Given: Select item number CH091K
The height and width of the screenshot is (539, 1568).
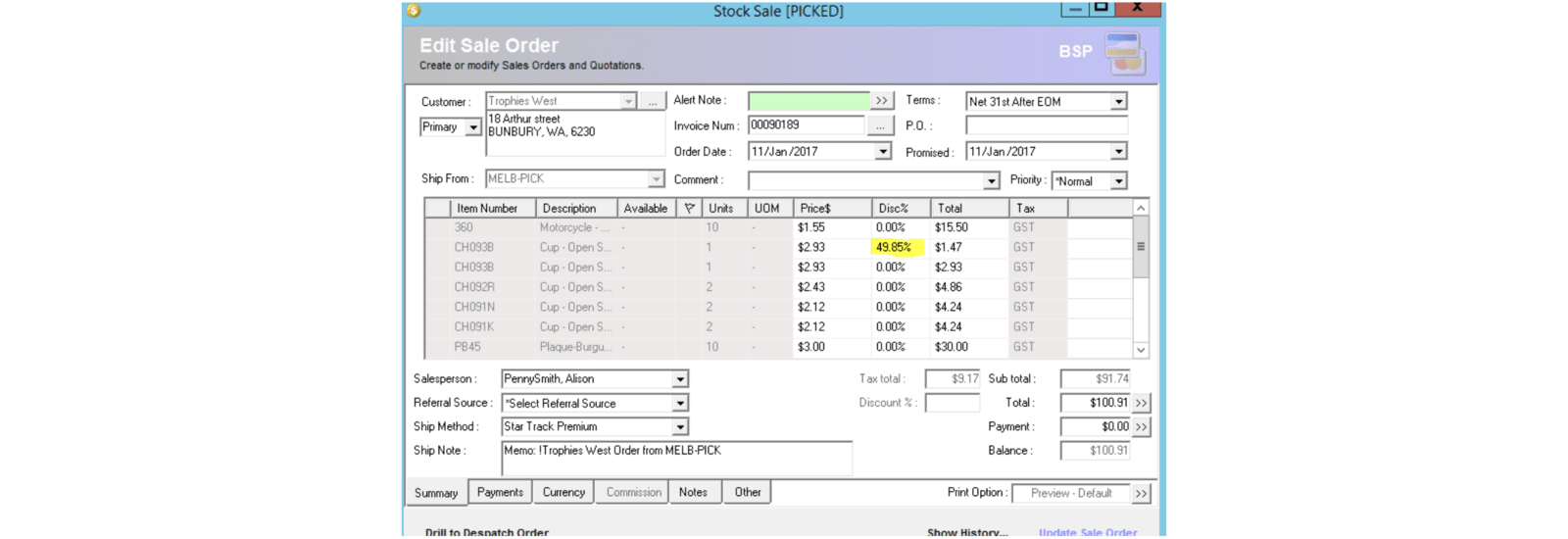Looking at the screenshot, I should click(474, 327).
